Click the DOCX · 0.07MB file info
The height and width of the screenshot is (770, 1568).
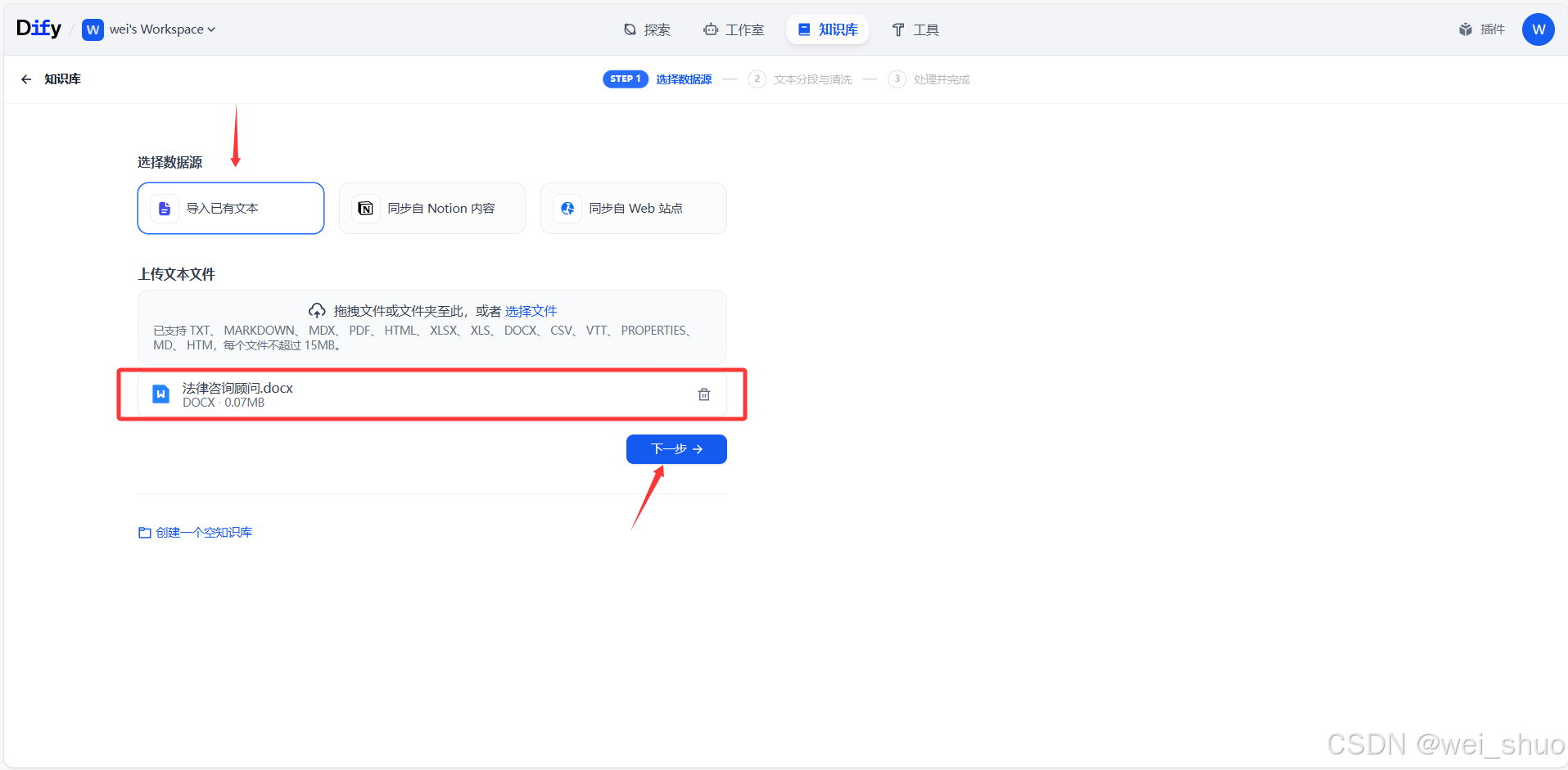224,403
